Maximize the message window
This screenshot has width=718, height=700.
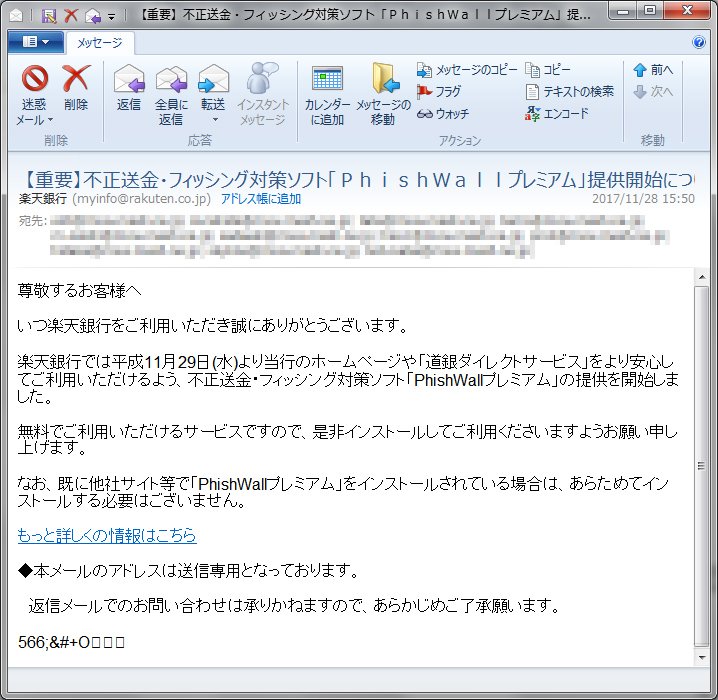(649, 11)
